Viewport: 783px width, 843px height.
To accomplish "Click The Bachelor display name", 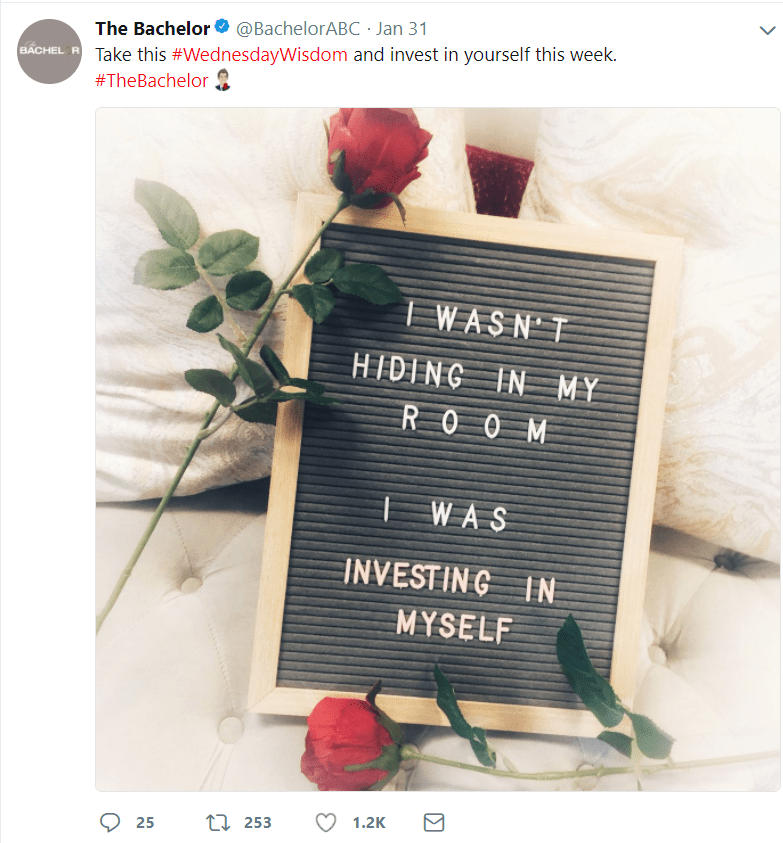I will click(x=153, y=28).
